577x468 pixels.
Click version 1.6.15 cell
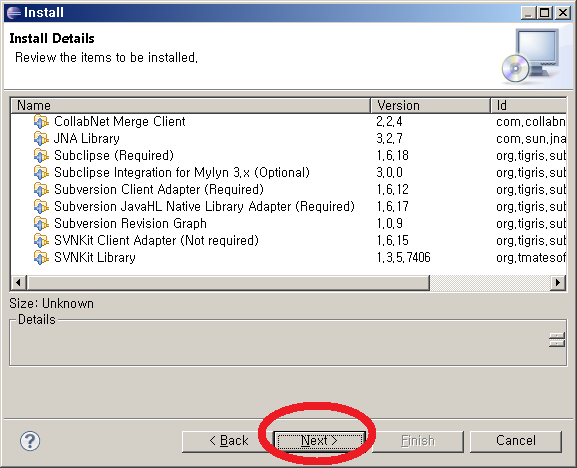tap(392, 240)
